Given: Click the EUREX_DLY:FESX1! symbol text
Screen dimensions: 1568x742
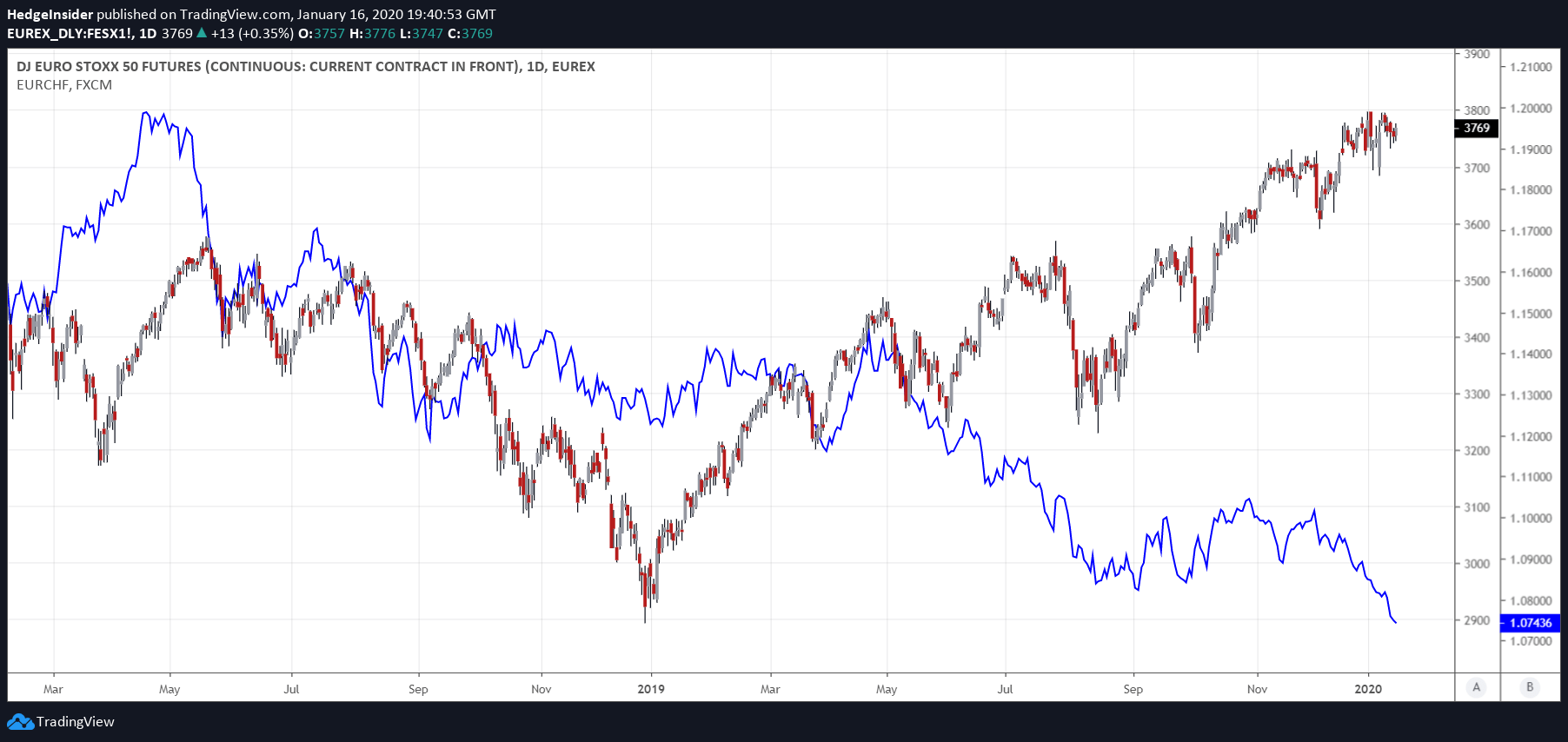Looking at the screenshot, I should [70, 34].
